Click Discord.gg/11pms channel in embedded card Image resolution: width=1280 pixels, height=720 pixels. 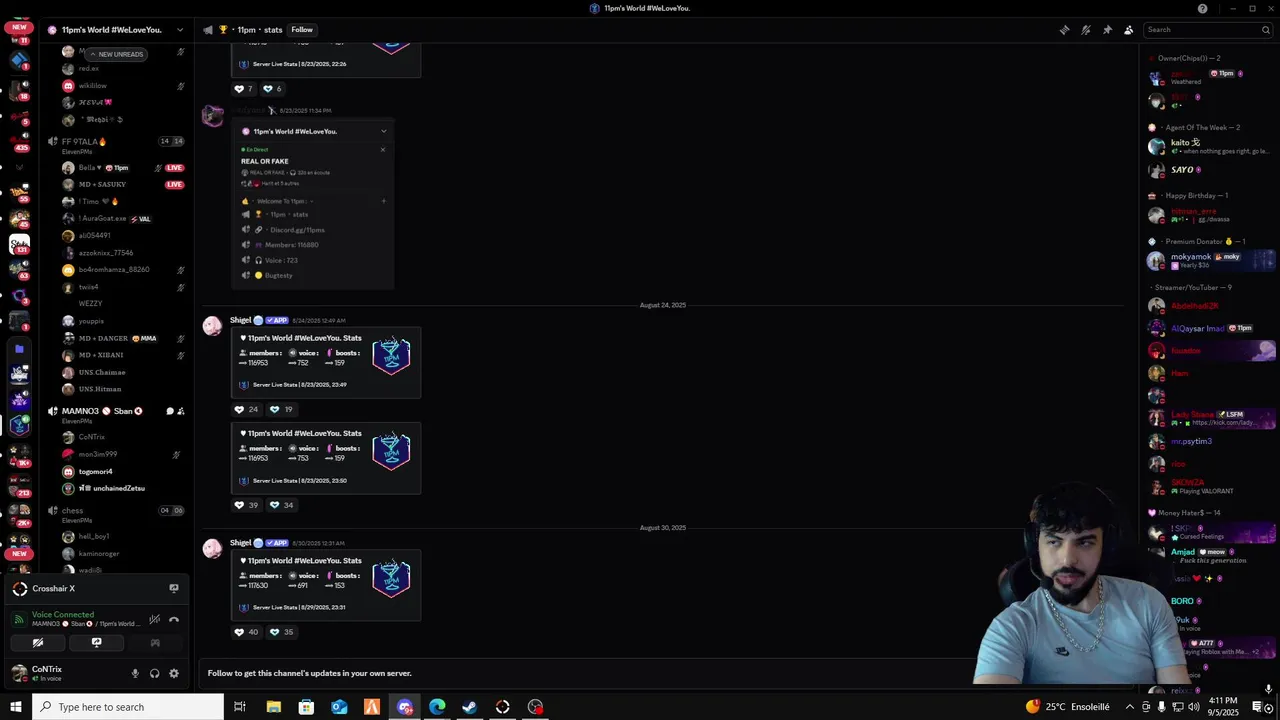297,230
